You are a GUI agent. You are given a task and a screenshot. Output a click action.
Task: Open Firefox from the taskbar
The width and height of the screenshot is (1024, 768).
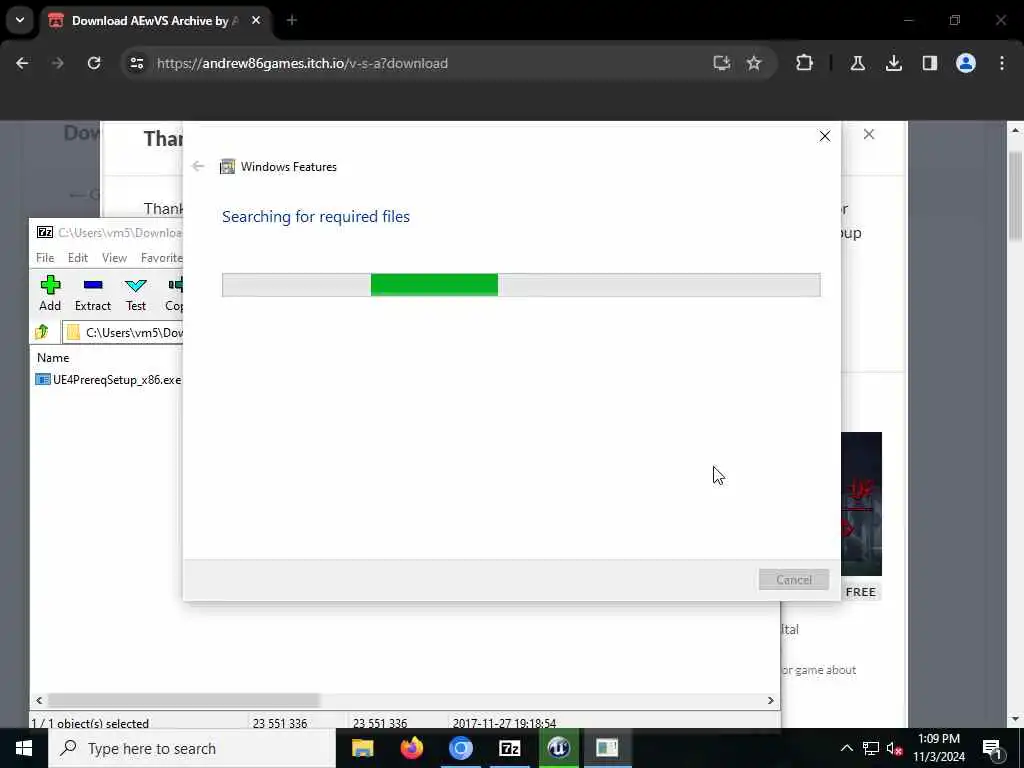point(411,748)
